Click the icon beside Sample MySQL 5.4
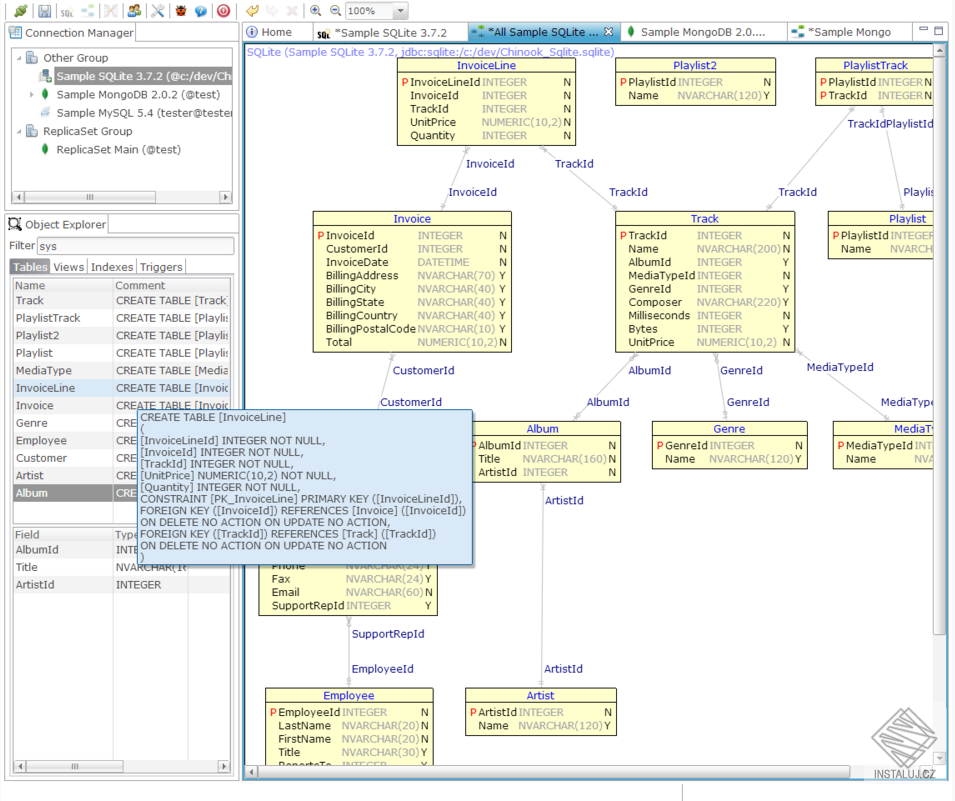 coord(45,112)
